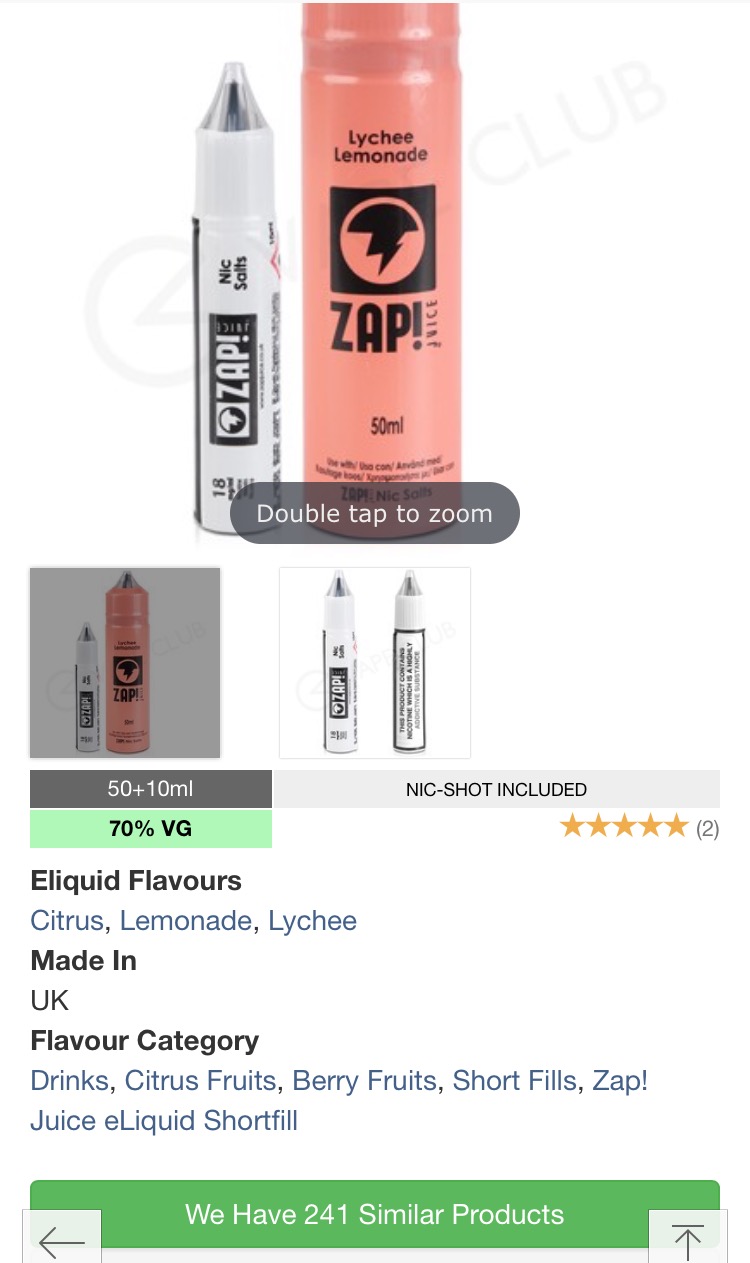Tap the Double tap to zoom overlay
The image size is (750, 1263).
pyautogui.click(x=375, y=514)
